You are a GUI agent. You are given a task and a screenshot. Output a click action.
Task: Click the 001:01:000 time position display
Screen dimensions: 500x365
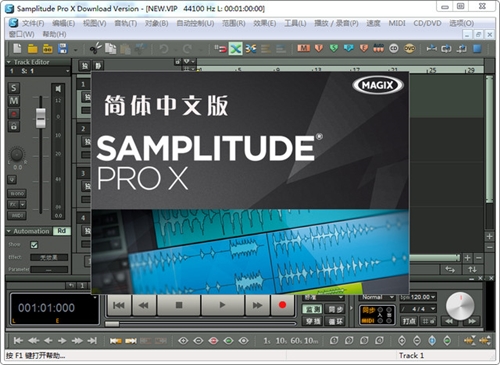pos(46,308)
